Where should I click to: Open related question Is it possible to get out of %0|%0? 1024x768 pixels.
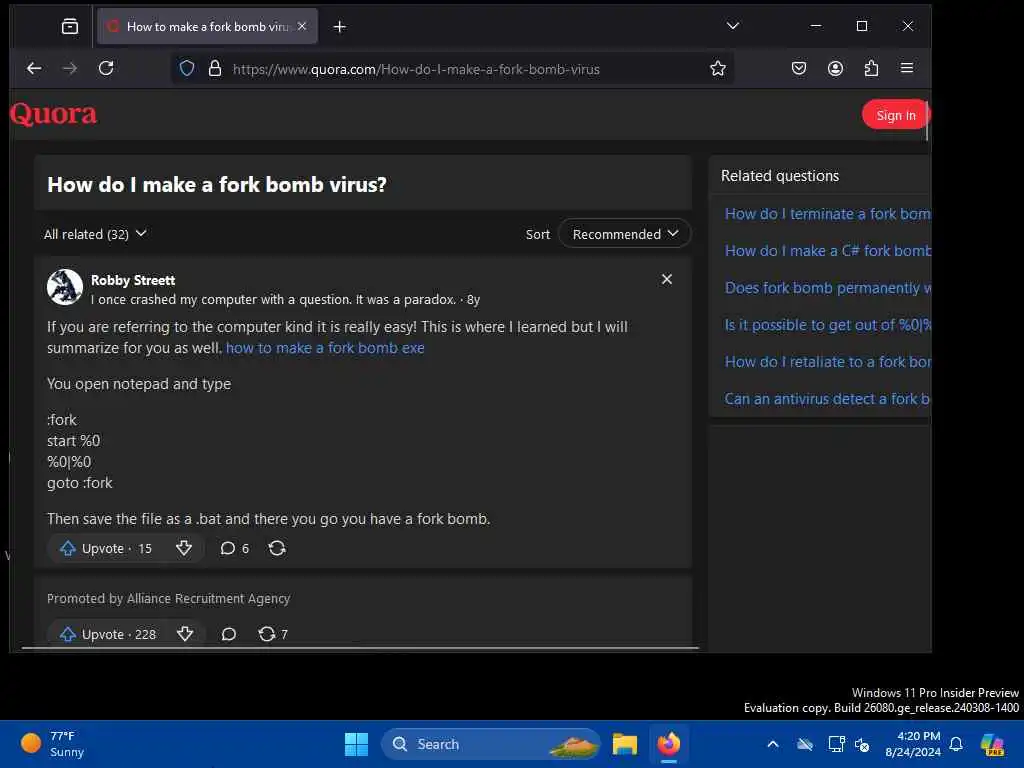pos(827,325)
